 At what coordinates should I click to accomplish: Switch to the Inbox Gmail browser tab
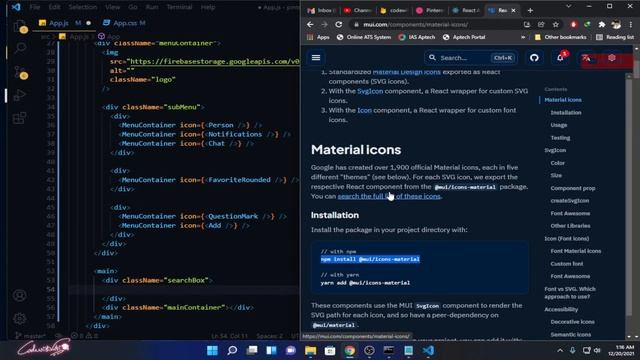[x=322, y=10]
